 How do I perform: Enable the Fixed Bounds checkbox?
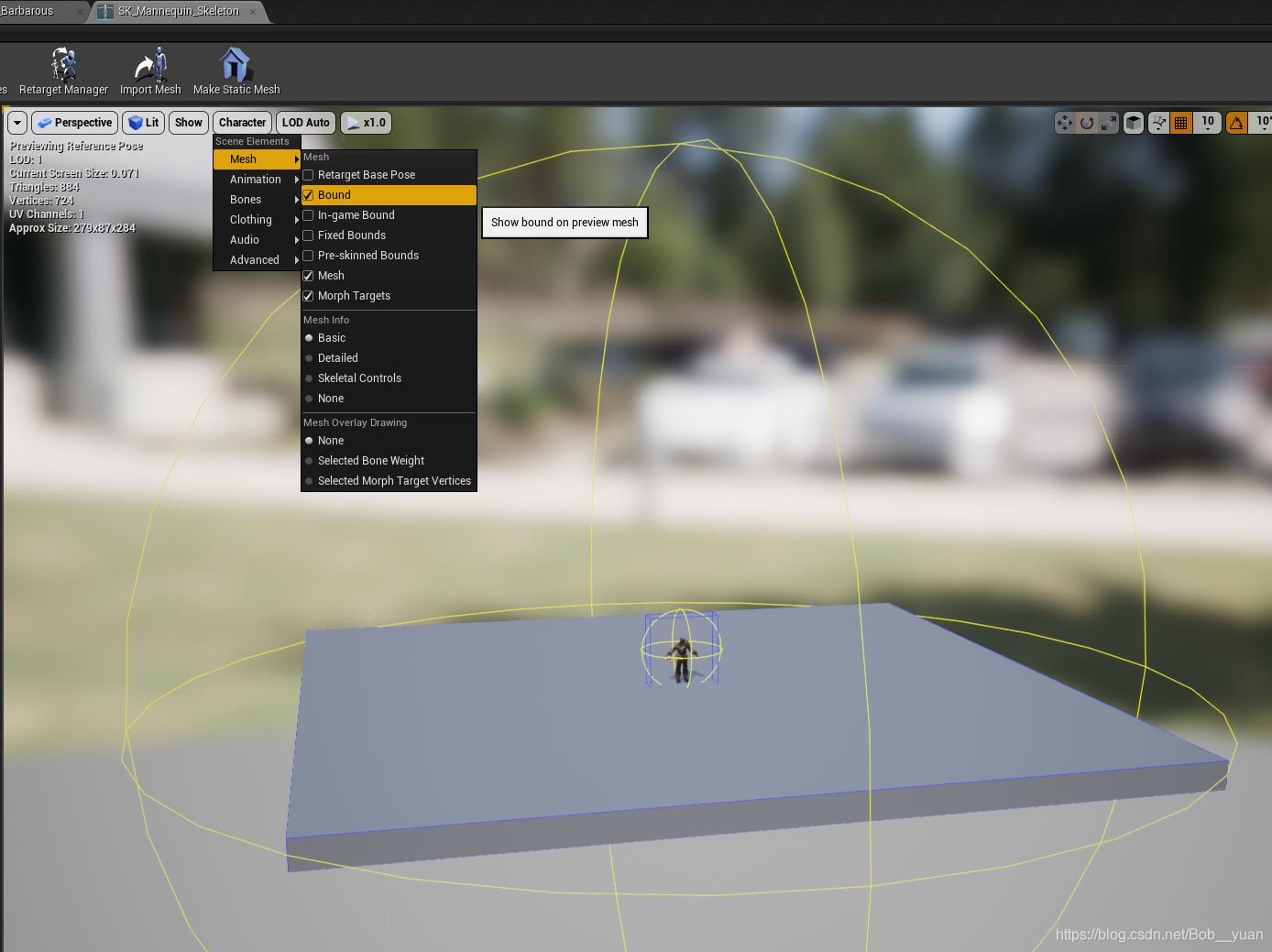point(309,235)
